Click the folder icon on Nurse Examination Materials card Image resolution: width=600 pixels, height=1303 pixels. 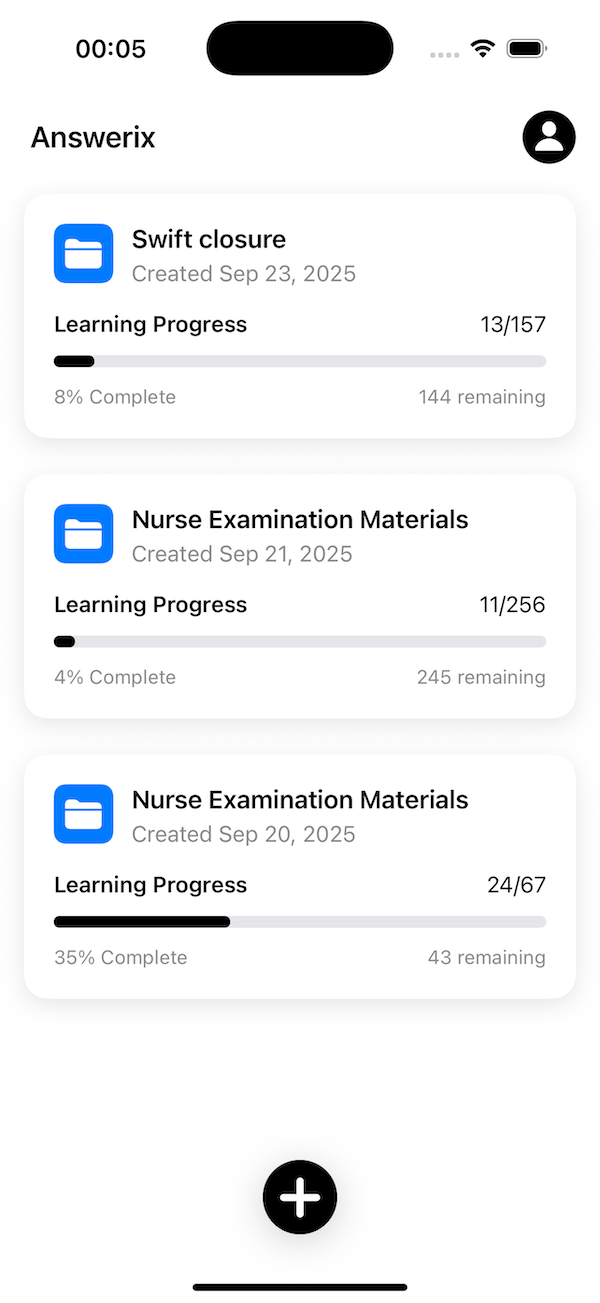(x=83, y=534)
